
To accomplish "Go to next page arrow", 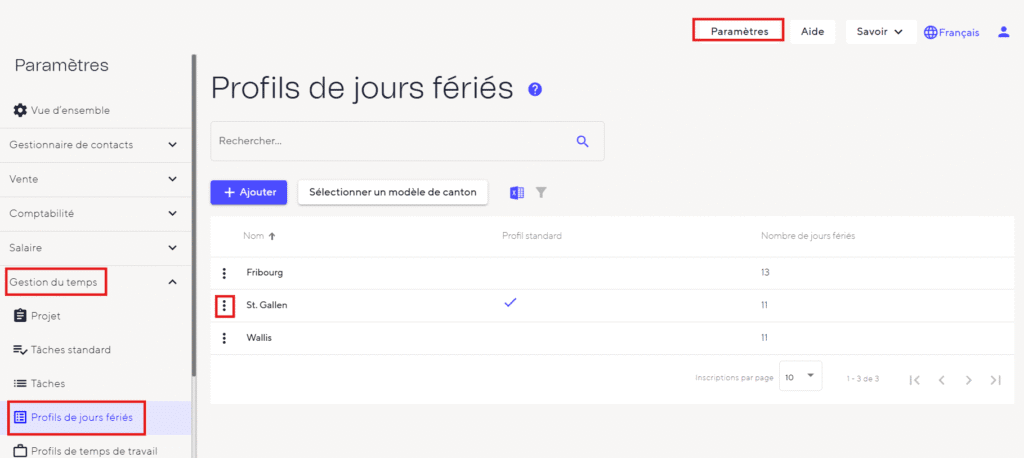I will coord(968,380).
